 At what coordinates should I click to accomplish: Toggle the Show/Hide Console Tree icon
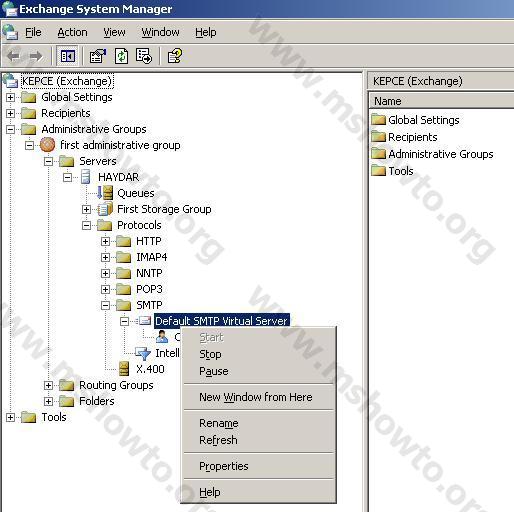(68, 56)
